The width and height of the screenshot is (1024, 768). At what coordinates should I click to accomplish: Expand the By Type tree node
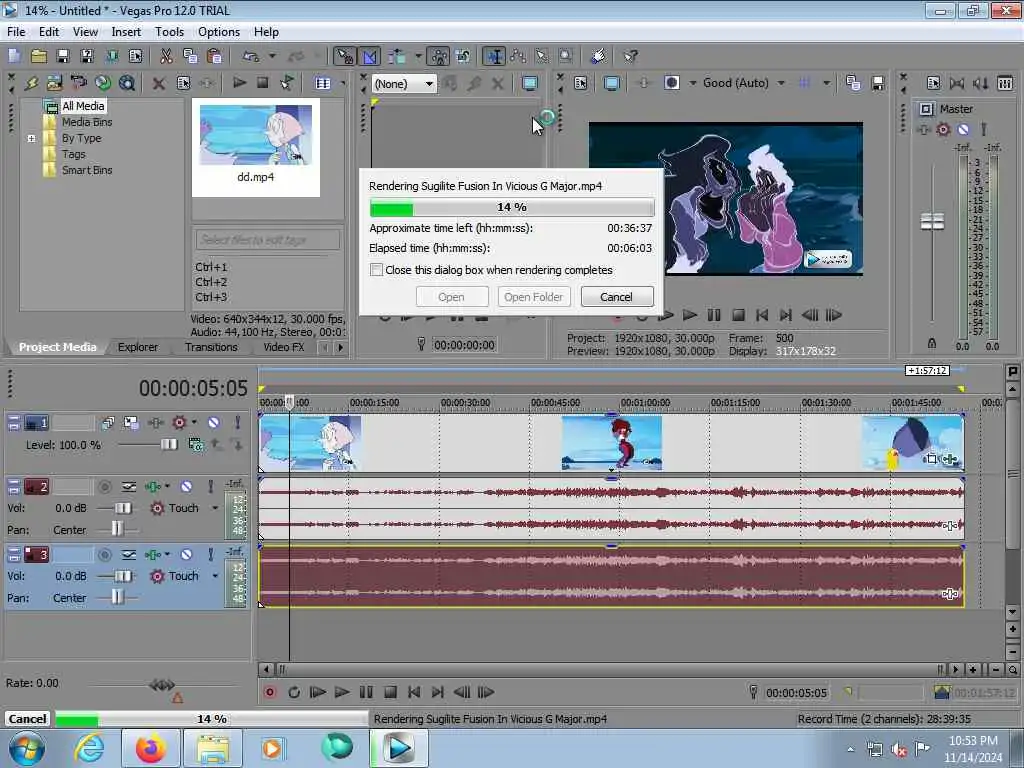tap(31, 138)
